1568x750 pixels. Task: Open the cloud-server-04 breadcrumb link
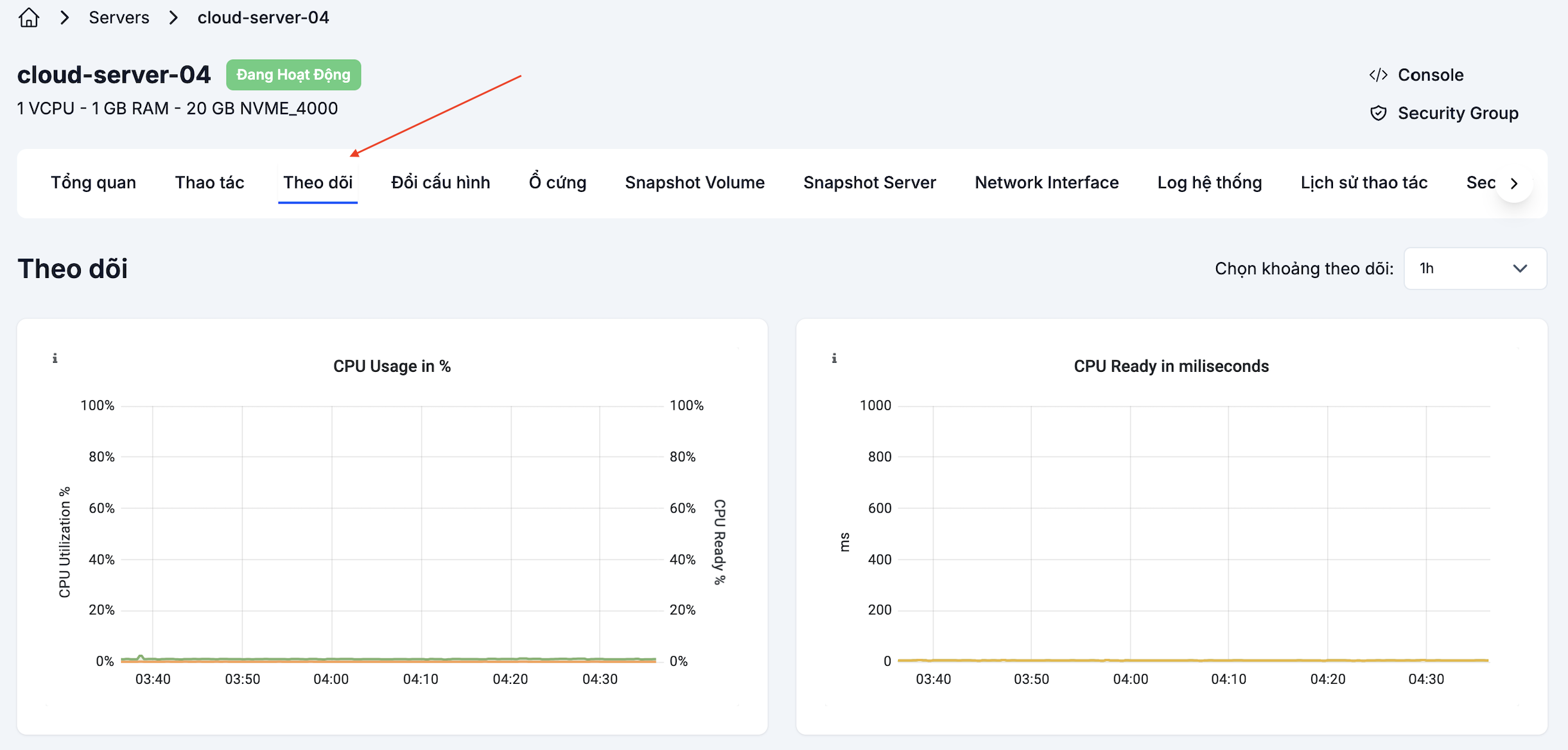tap(263, 18)
